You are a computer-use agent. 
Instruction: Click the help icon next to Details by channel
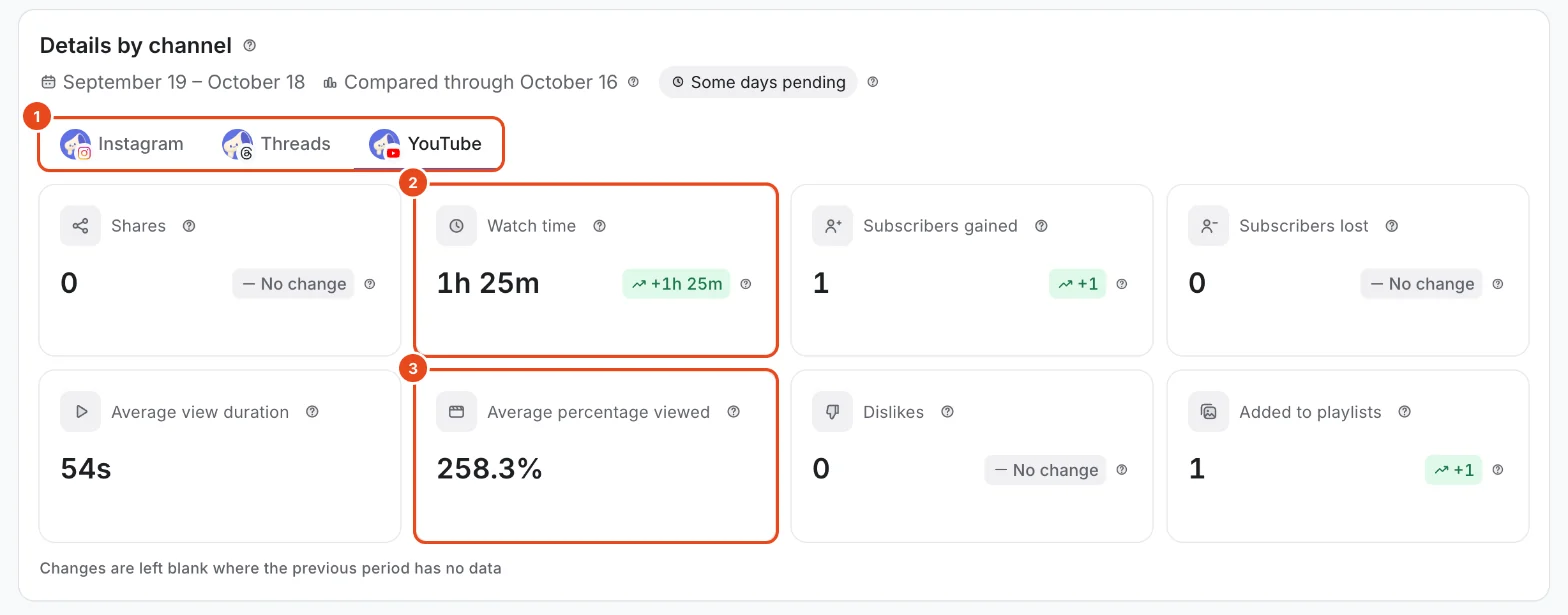tap(250, 46)
